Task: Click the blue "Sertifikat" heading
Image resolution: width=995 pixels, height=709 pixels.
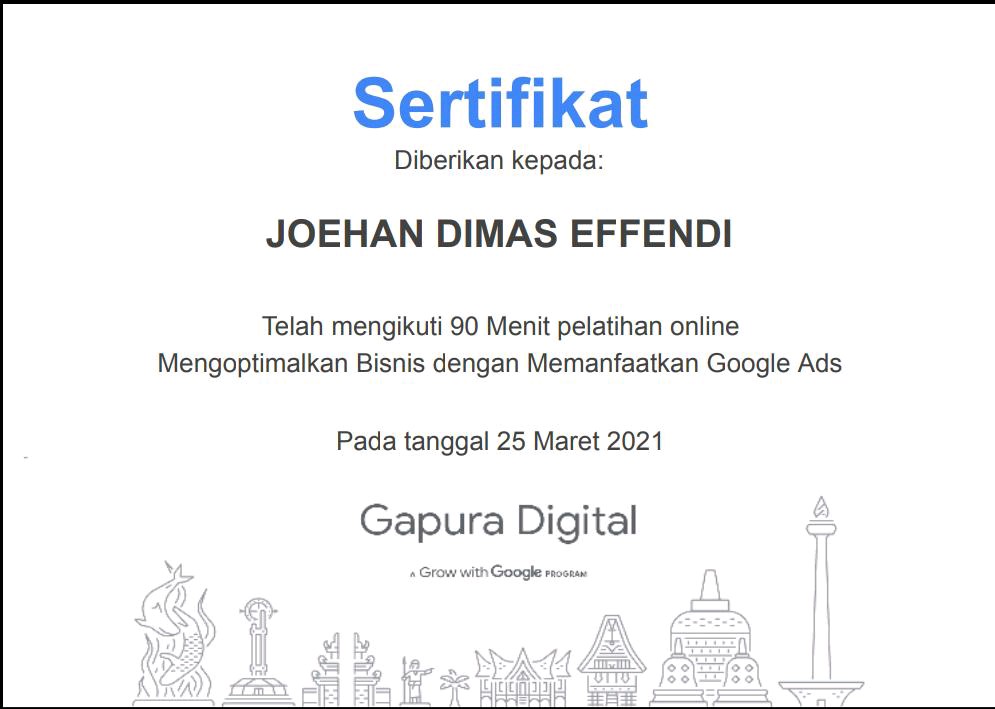Action: [x=500, y=103]
